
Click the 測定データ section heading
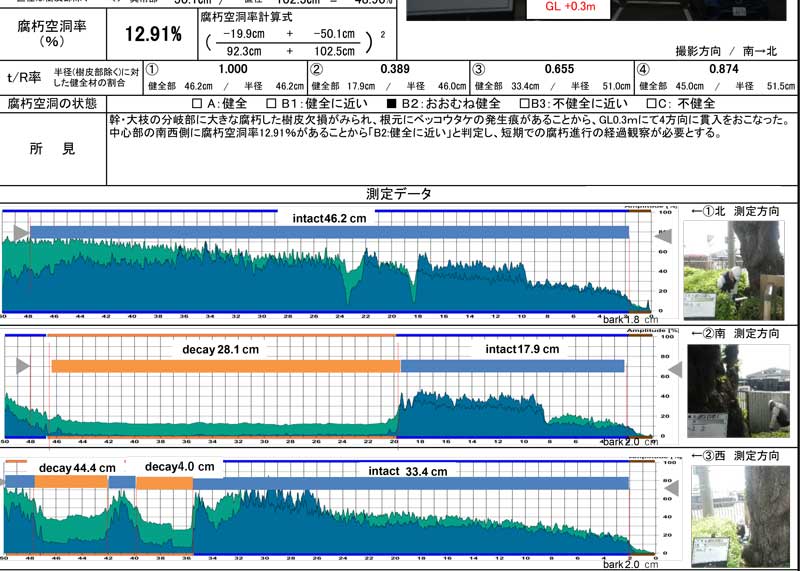tap(399, 194)
